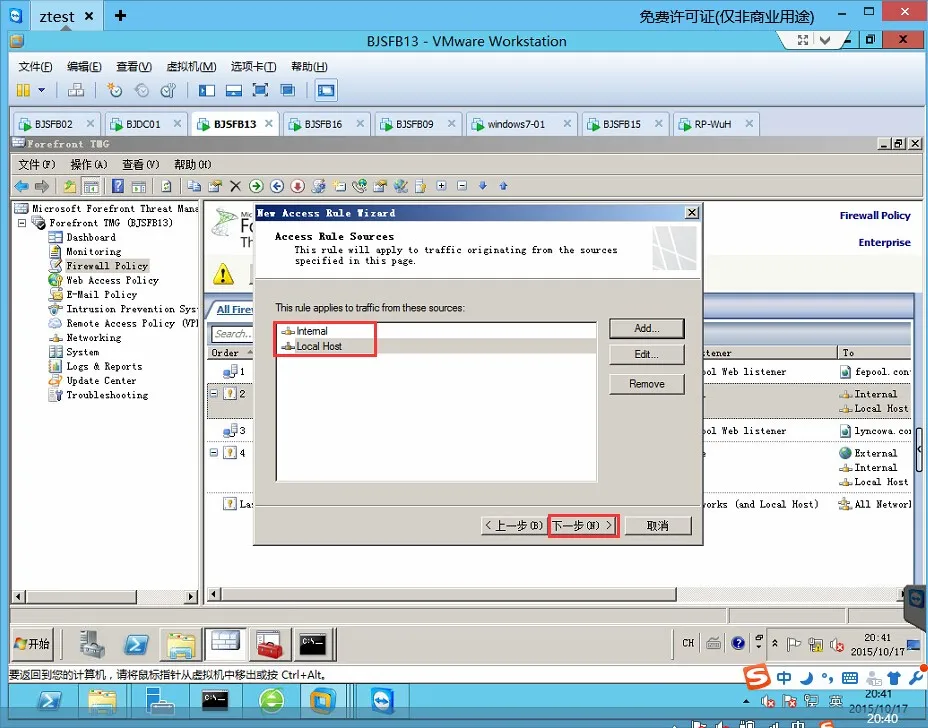This screenshot has height=728, width=928.
Task: Click the blue Back arrow in TMG toolbar
Action: click(x=21, y=186)
